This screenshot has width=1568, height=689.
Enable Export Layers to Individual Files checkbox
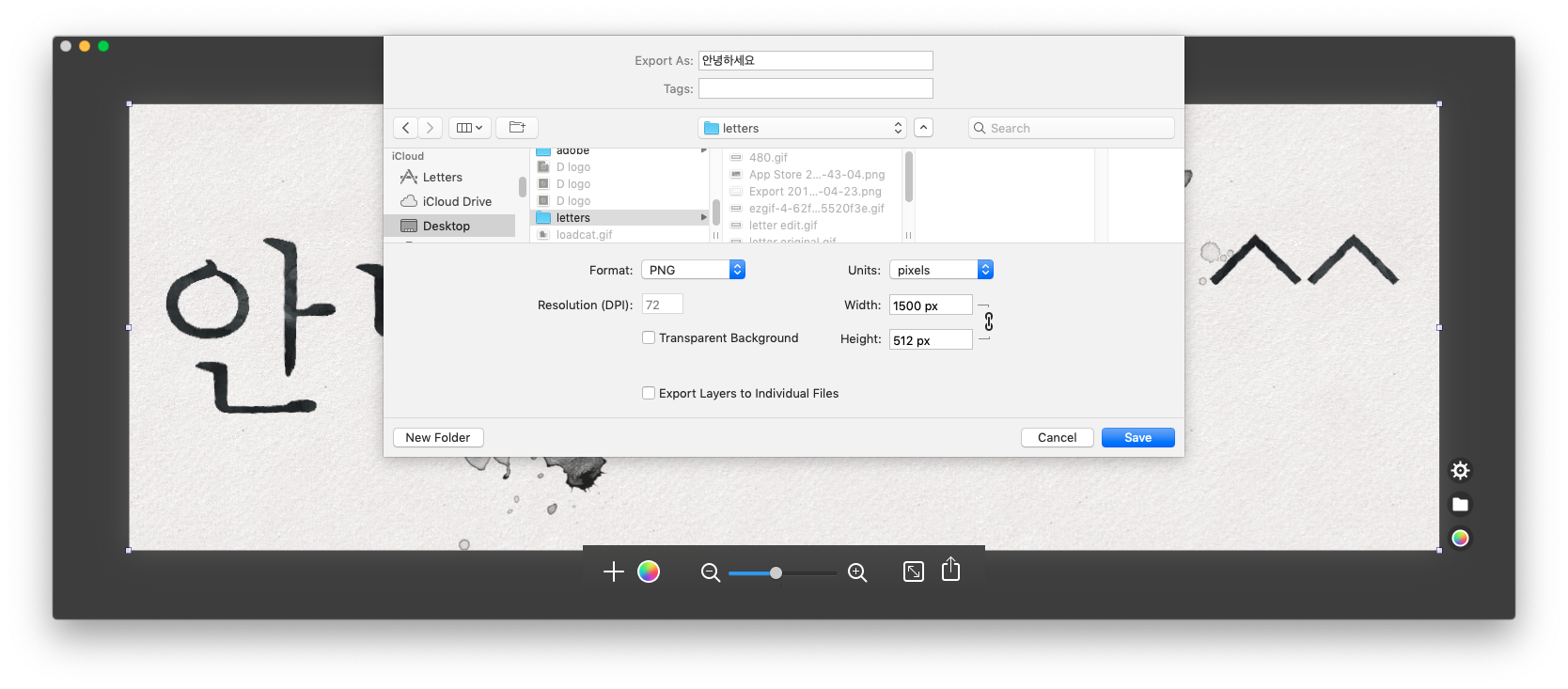pyautogui.click(x=649, y=393)
